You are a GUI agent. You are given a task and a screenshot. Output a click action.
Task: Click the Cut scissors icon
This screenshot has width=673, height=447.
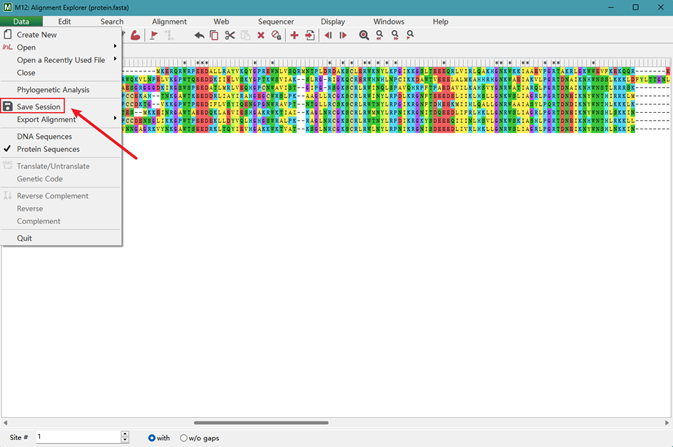230,35
